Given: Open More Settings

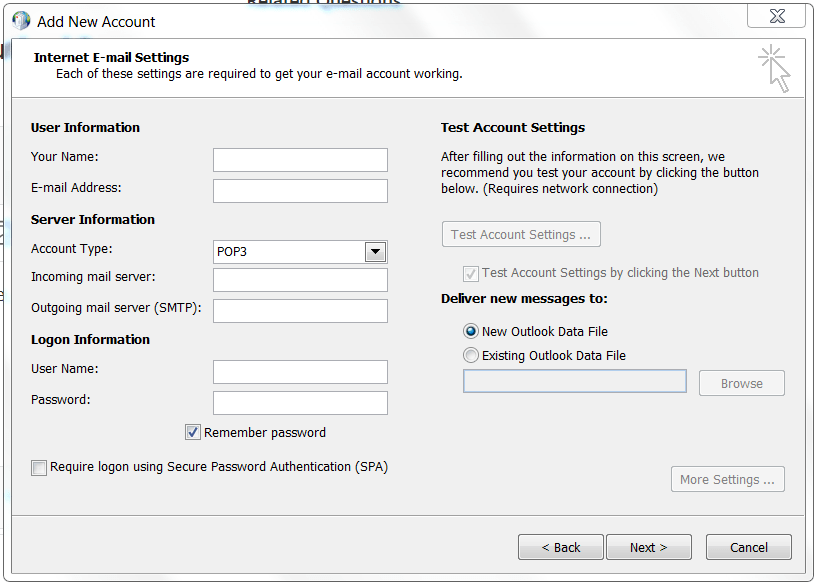Looking at the screenshot, I should pyautogui.click(x=727, y=480).
